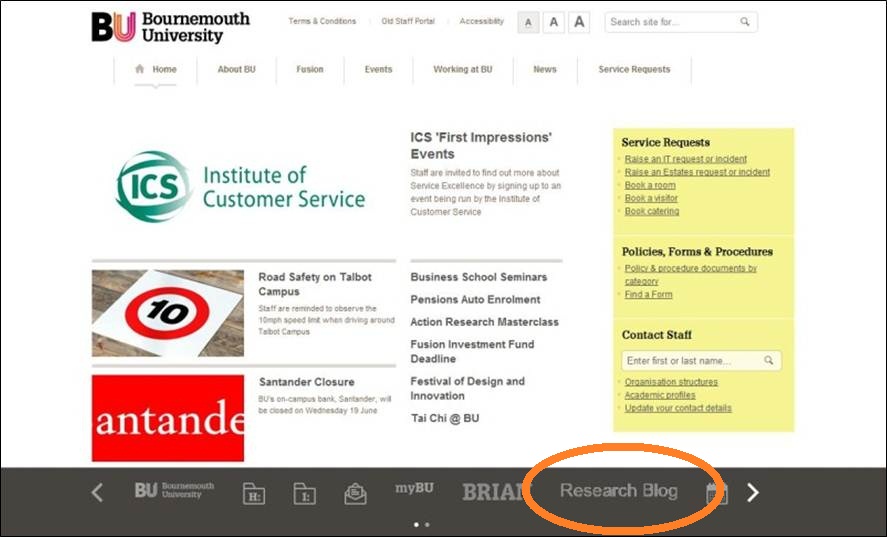
Task: Click Raise an Estates request or incident
Action: pos(697,172)
